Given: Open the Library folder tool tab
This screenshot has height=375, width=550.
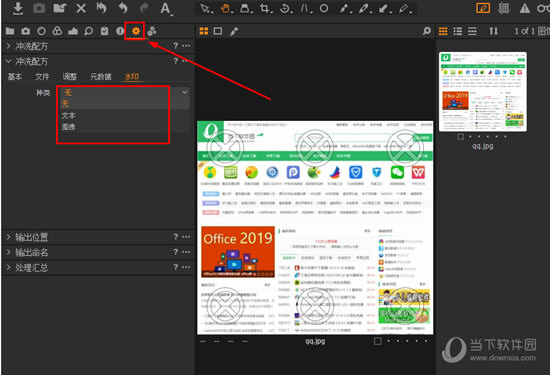Looking at the screenshot, I should [x=10, y=31].
